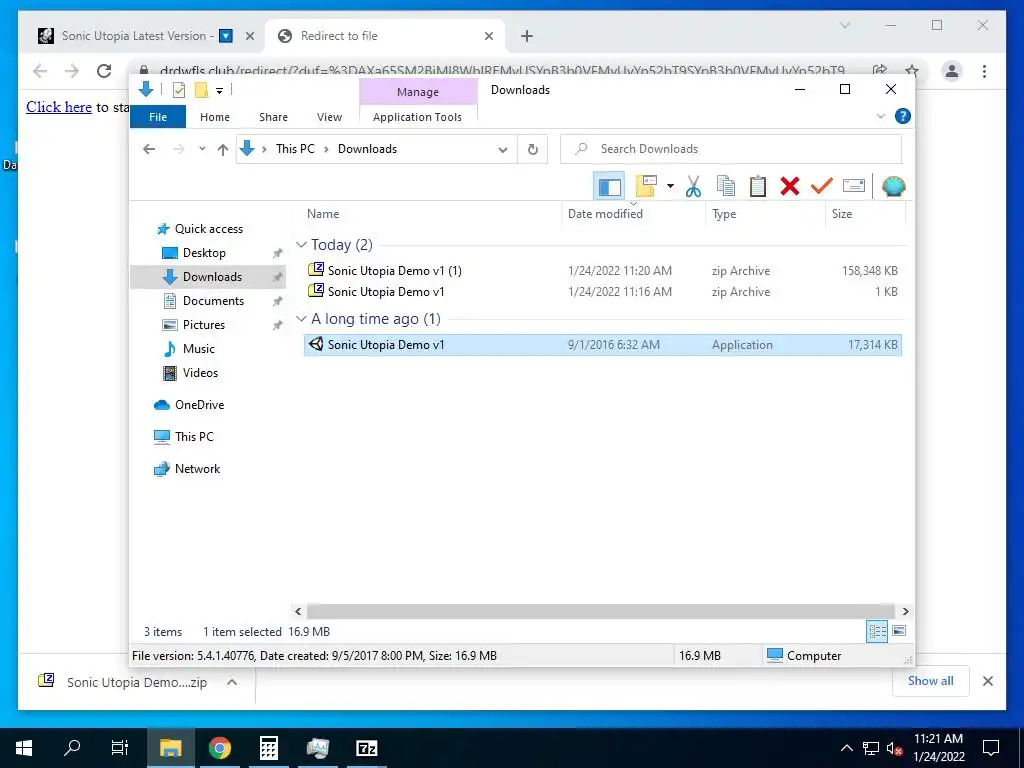The height and width of the screenshot is (768, 1024).
Task: Open the address bar history dropdown
Action: tap(503, 150)
